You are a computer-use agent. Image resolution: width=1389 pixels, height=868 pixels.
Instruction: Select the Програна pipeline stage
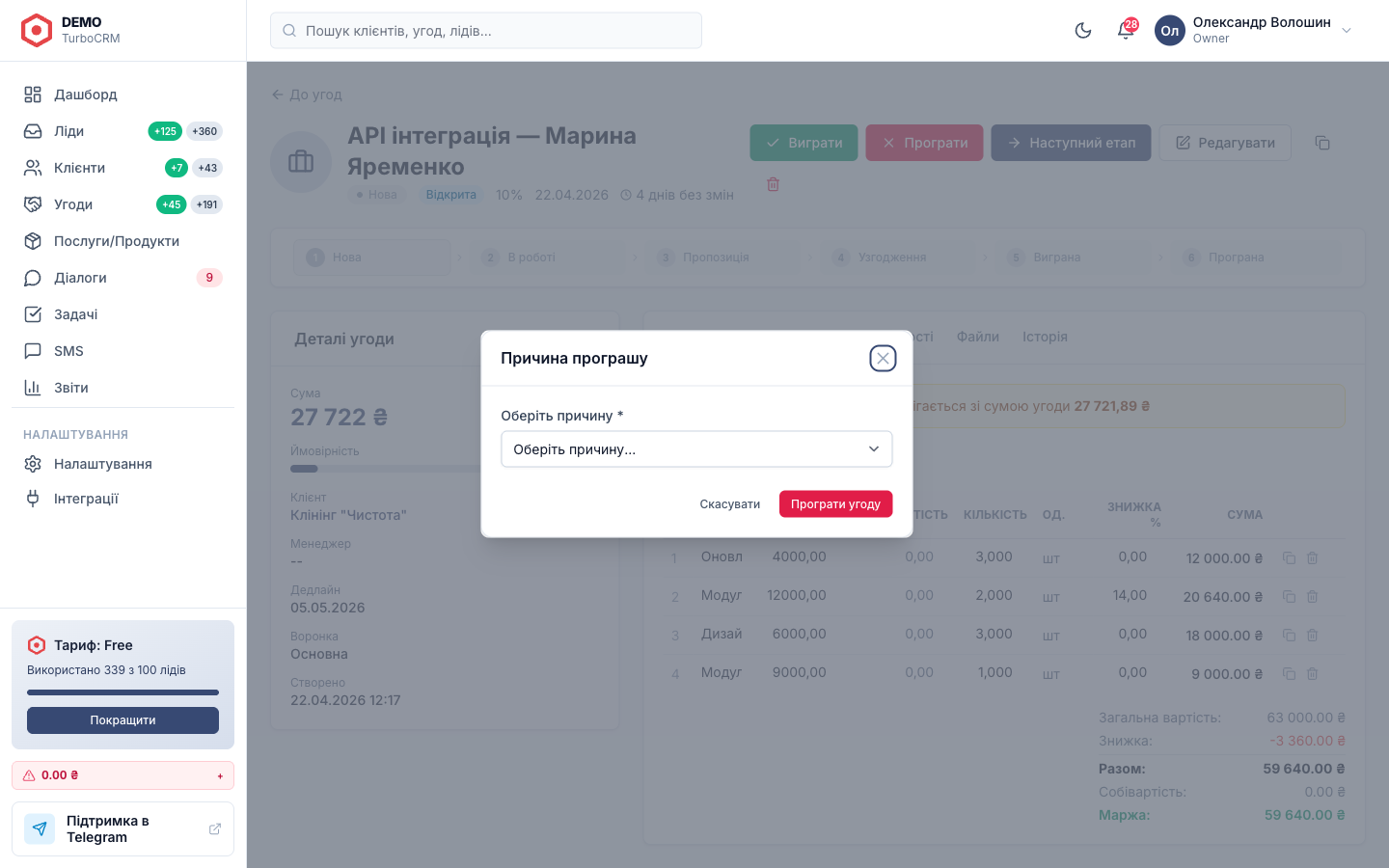click(x=1249, y=258)
